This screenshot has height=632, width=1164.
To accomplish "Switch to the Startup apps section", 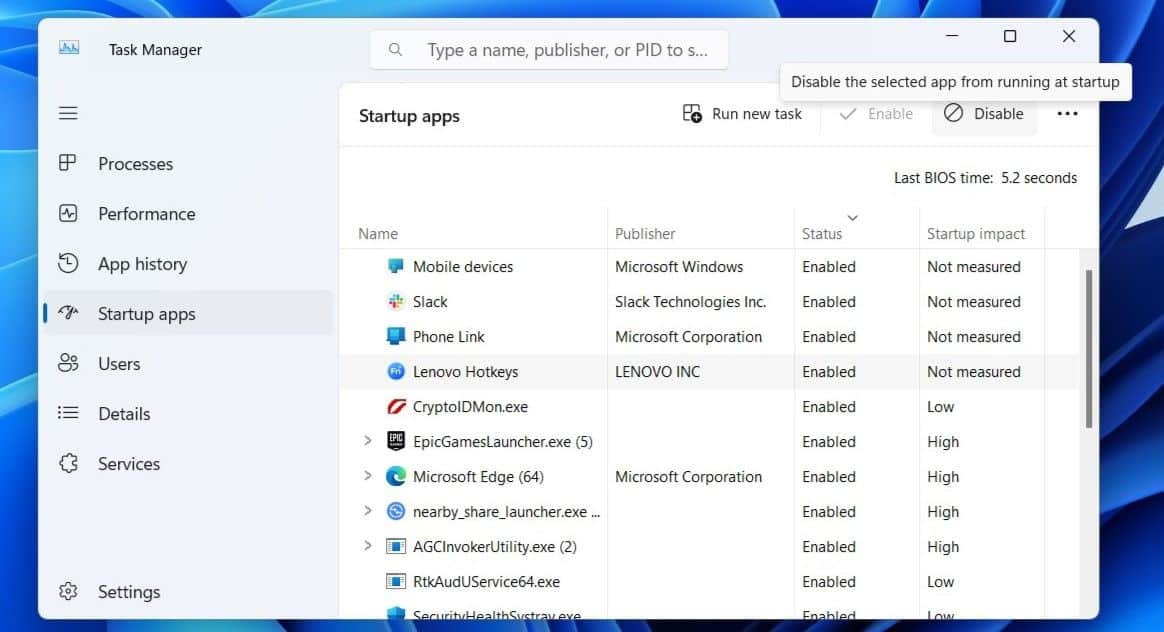I will pyautogui.click(x=146, y=313).
